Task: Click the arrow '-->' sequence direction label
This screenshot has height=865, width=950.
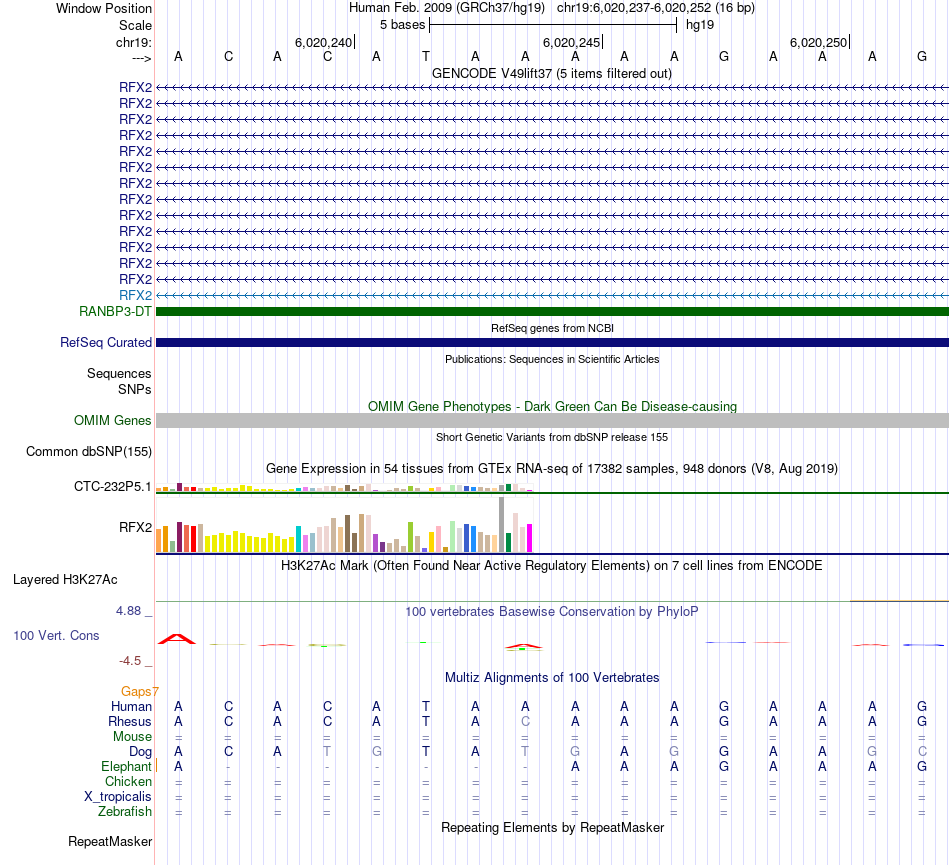Action: point(142,58)
